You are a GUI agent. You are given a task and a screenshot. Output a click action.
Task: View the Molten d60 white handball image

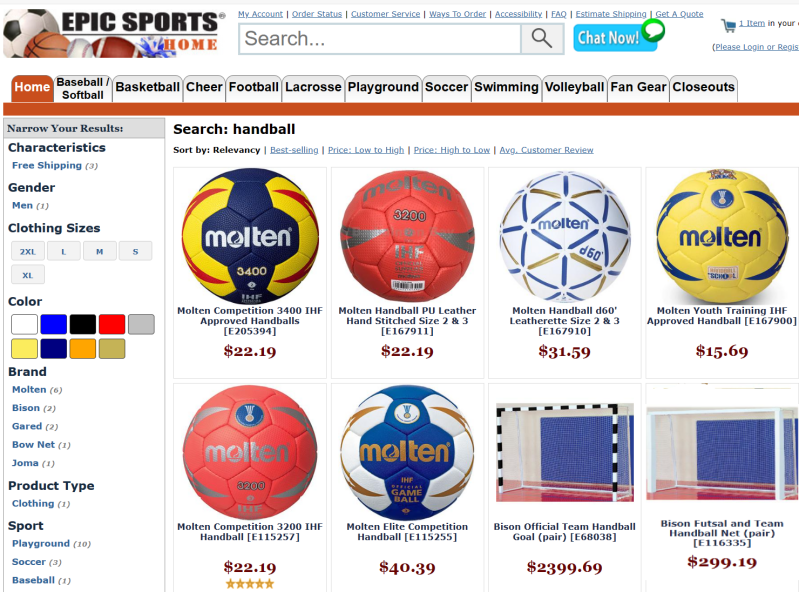565,236
